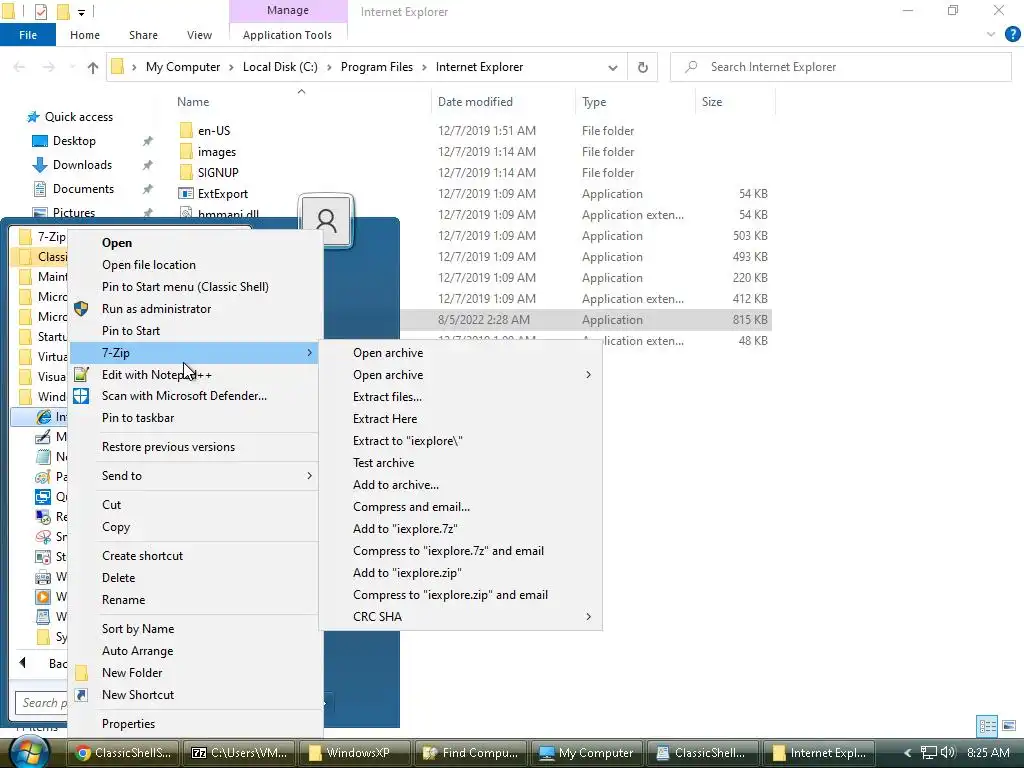Image resolution: width=1024 pixels, height=768 pixels.
Task: Select the en-US folder row
Action: coord(473,131)
